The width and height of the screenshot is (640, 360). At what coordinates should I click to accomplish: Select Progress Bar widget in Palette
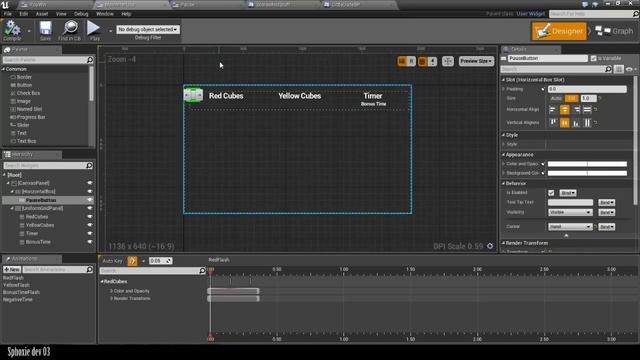coord(31,117)
